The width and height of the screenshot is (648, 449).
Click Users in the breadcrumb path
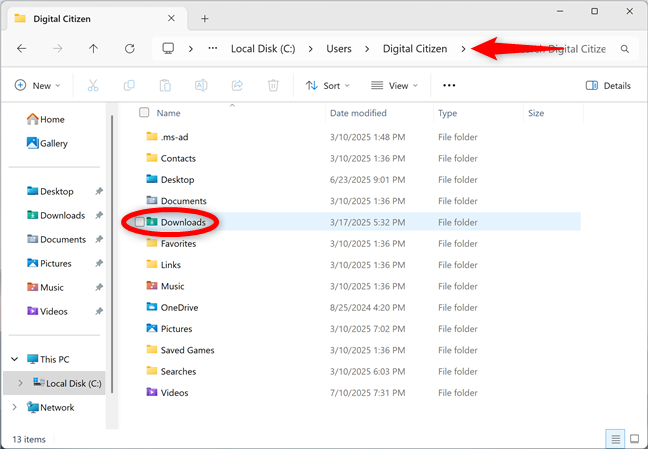click(339, 49)
